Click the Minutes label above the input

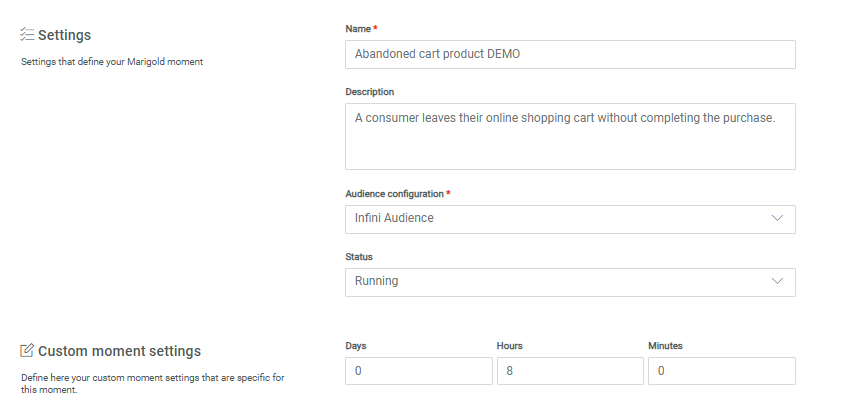click(665, 345)
